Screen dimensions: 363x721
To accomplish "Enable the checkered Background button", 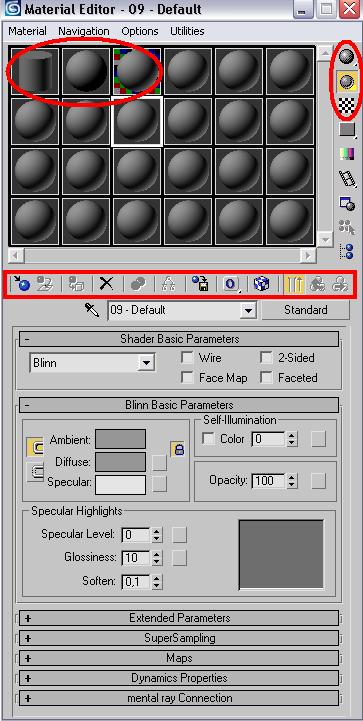I will tap(347, 105).
